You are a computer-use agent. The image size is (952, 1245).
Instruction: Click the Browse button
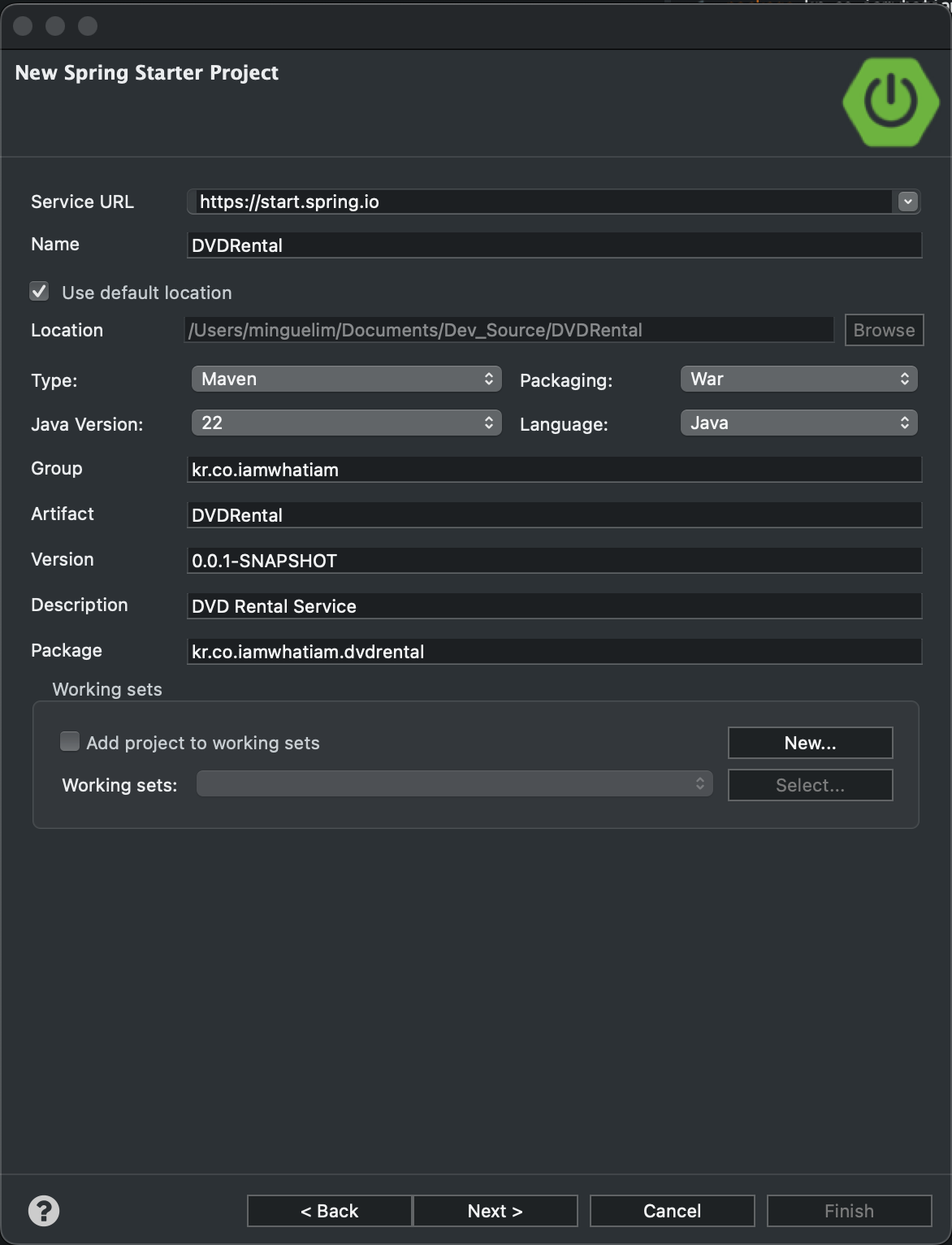click(x=884, y=330)
